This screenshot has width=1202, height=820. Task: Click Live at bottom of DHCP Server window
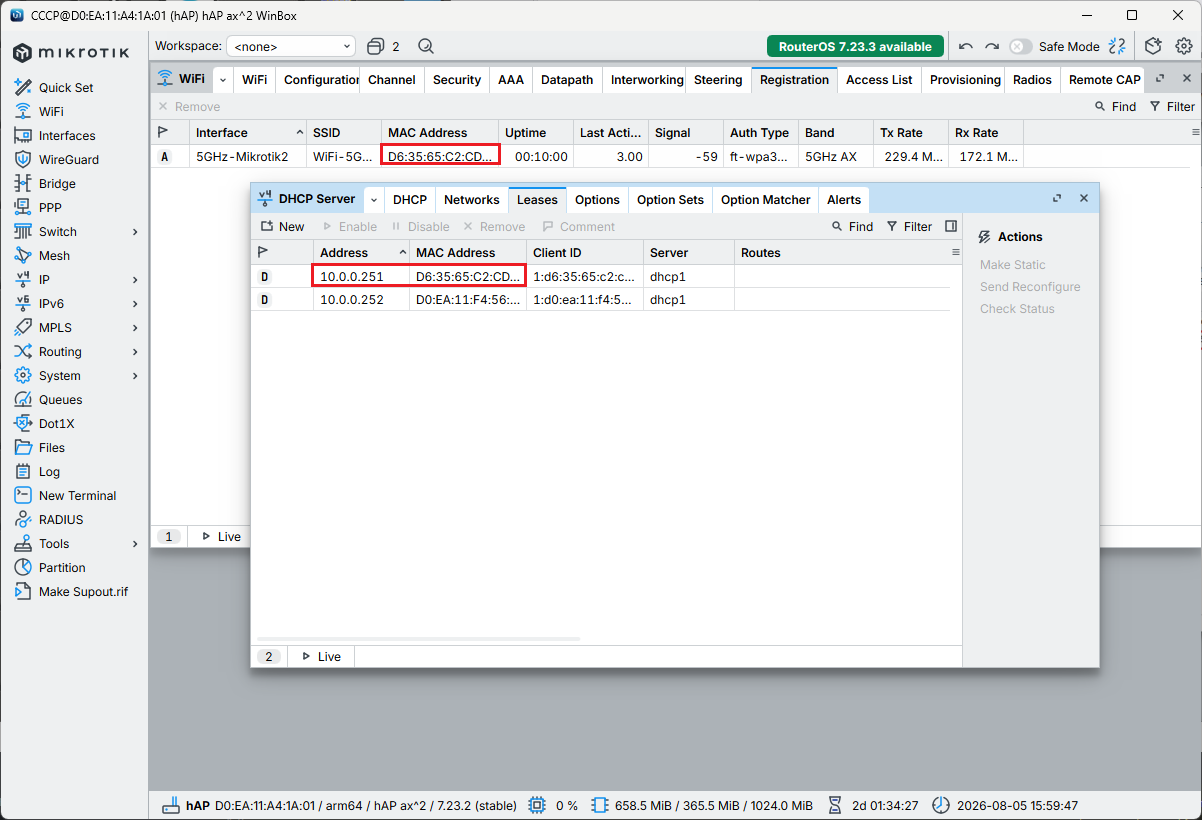321,657
